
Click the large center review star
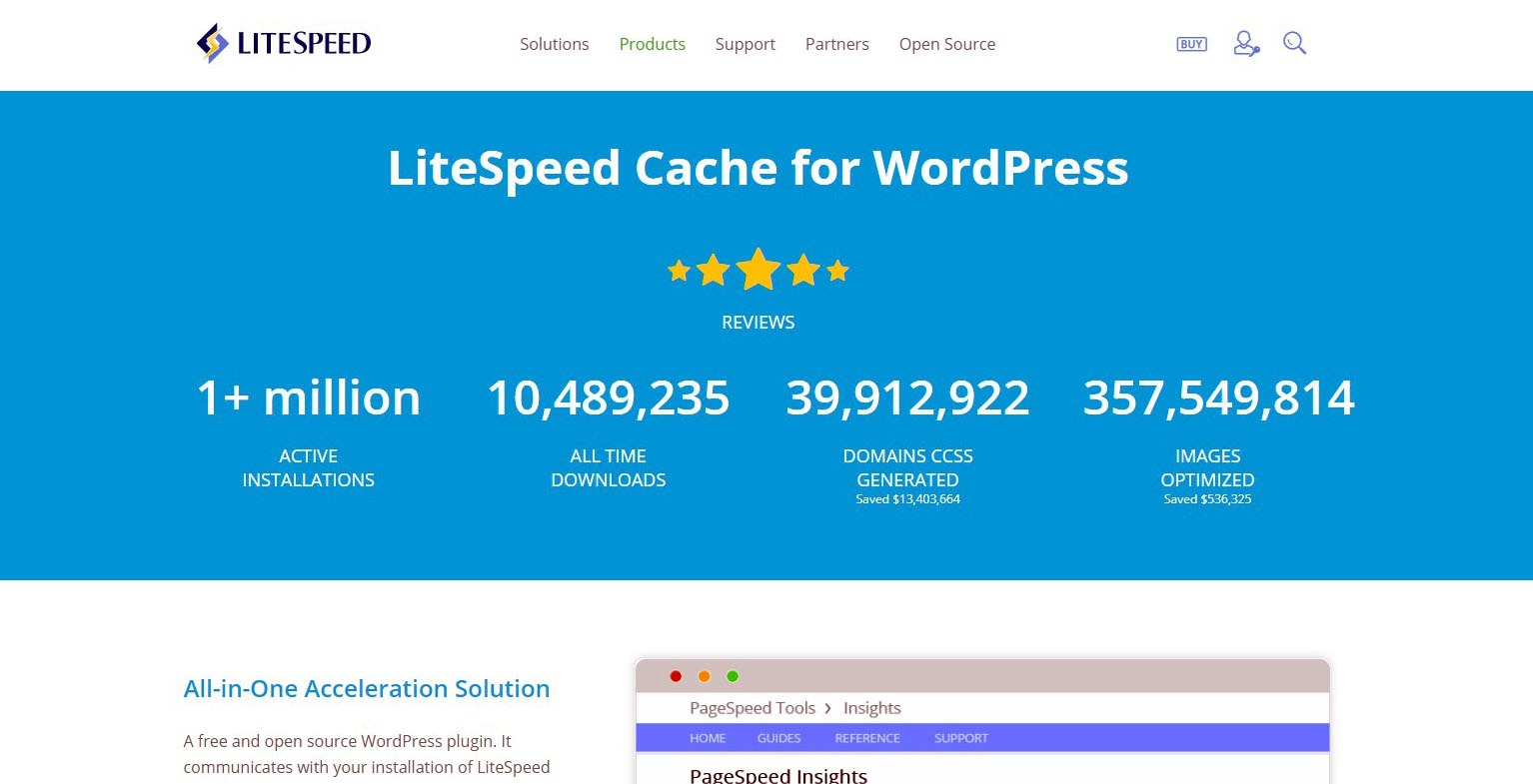pyautogui.click(x=759, y=269)
